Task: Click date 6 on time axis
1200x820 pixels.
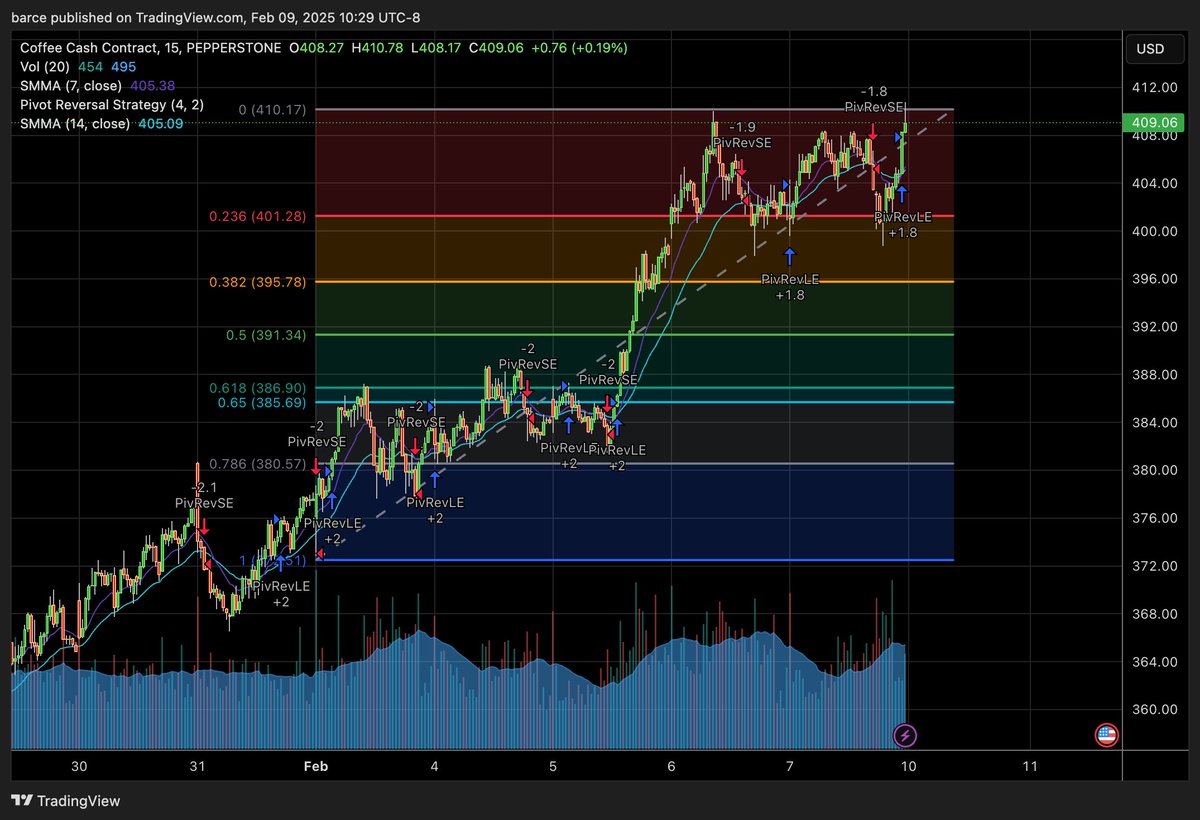Action: (671, 767)
